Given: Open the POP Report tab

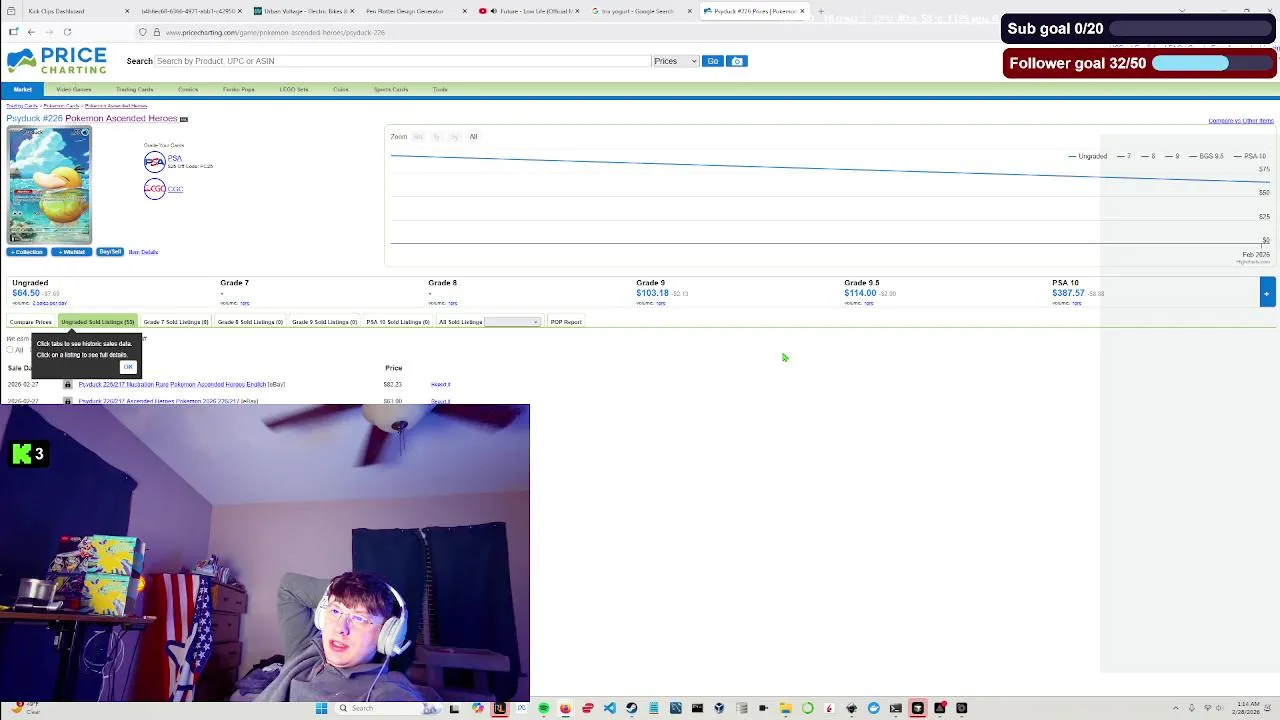Looking at the screenshot, I should tap(566, 322).
